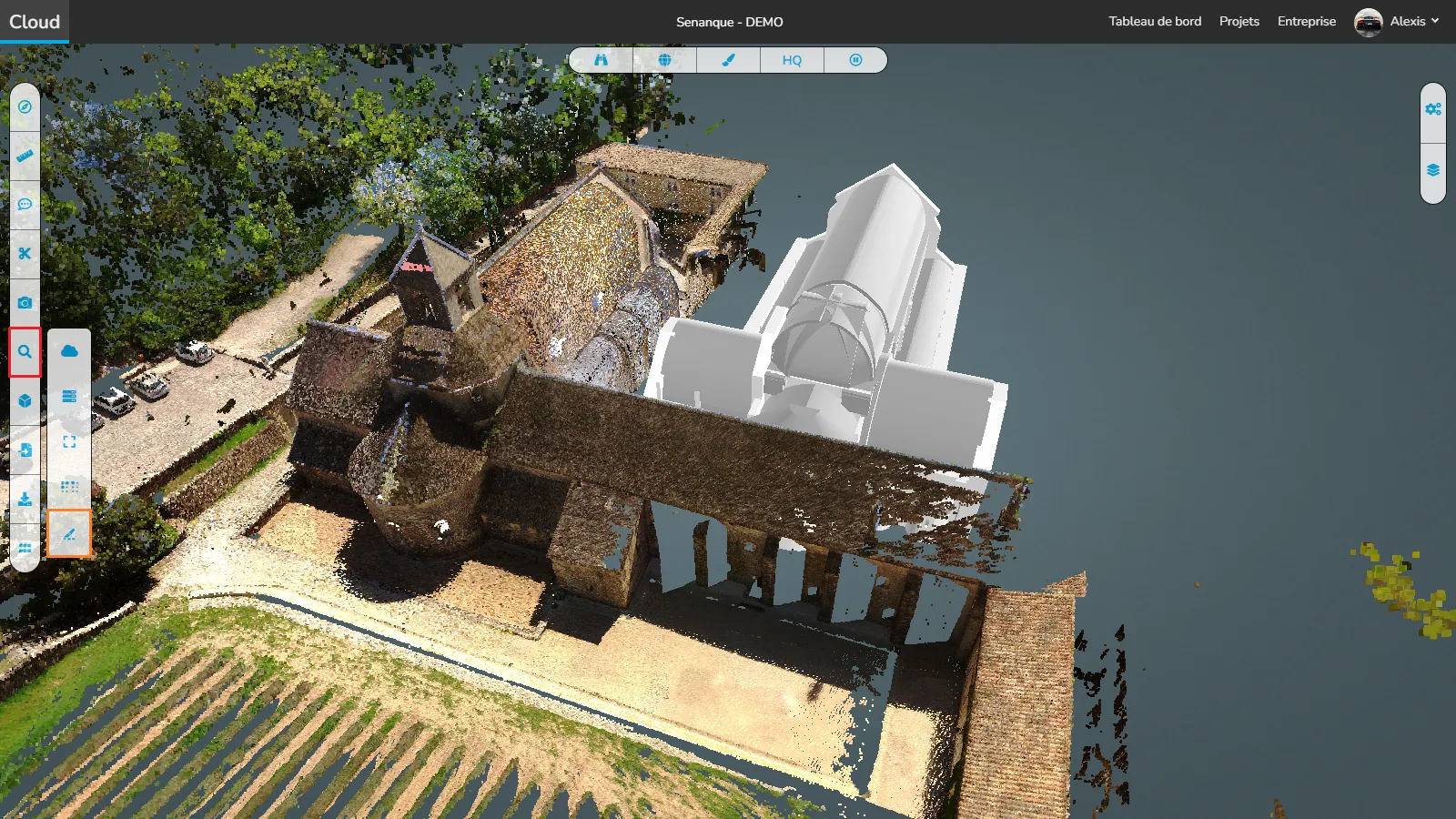Open the 3D cube object tool
This screenshot has width=1456, height=819.
pyautogui.click(x=25, y=400)
